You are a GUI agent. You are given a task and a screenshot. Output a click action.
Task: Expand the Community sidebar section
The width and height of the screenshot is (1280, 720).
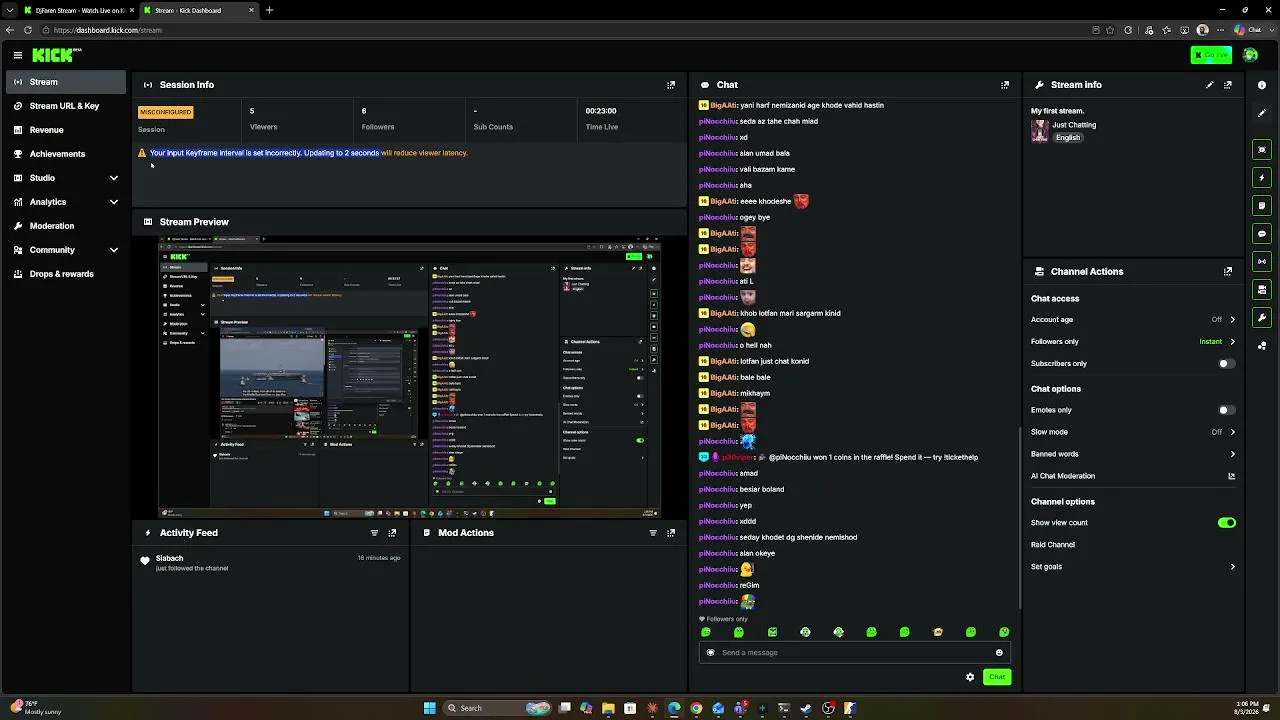[113, 250]
